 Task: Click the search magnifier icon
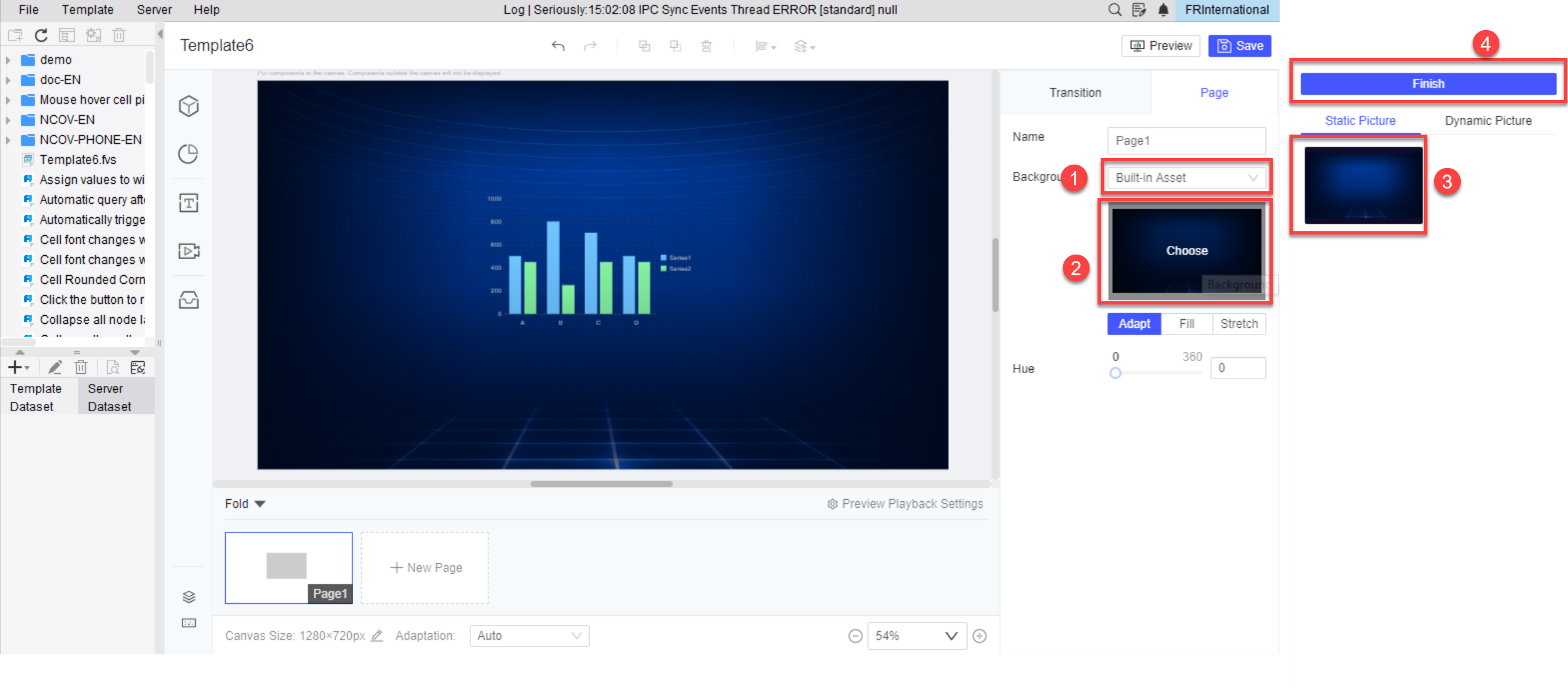(1115, 10)
